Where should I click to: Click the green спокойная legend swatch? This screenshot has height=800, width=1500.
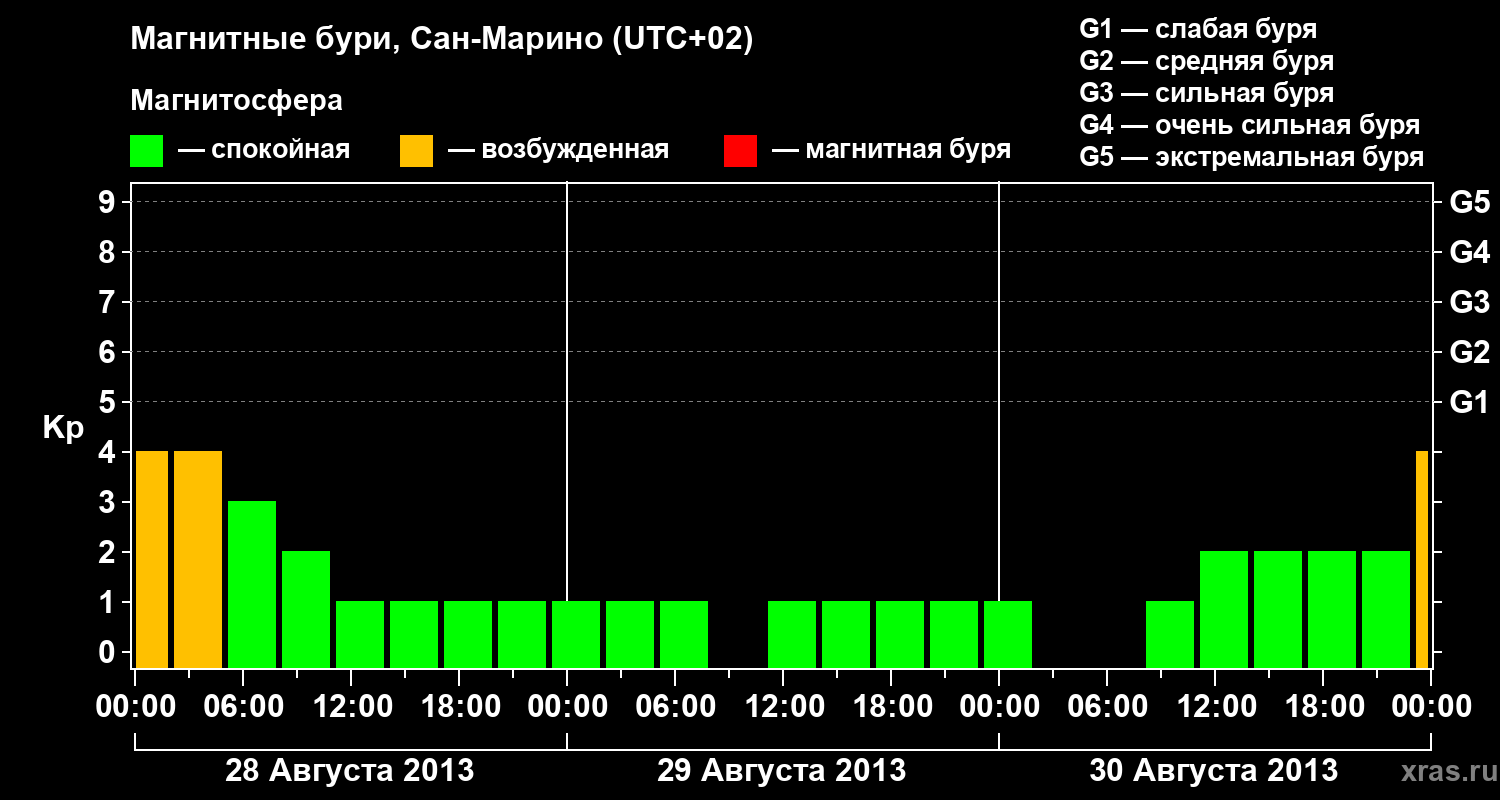click(x=146, y=151)
